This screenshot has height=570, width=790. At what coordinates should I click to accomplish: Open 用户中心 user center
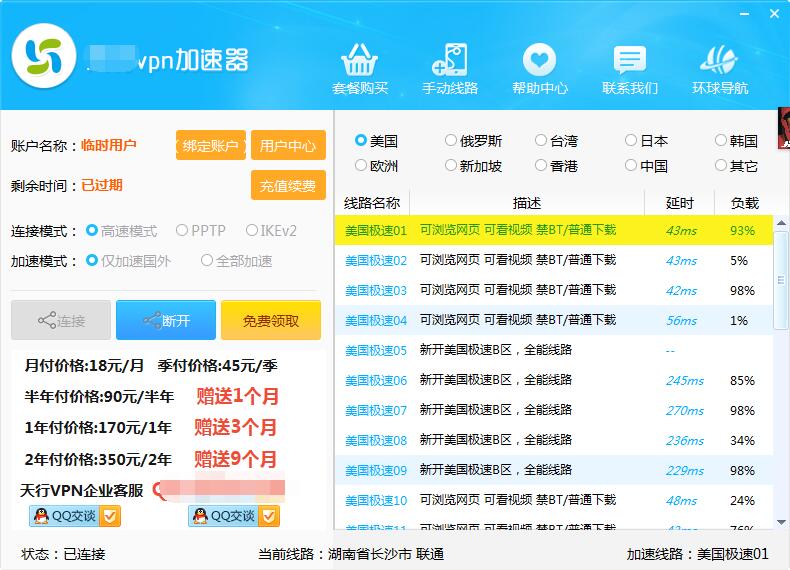pos(288,146)
